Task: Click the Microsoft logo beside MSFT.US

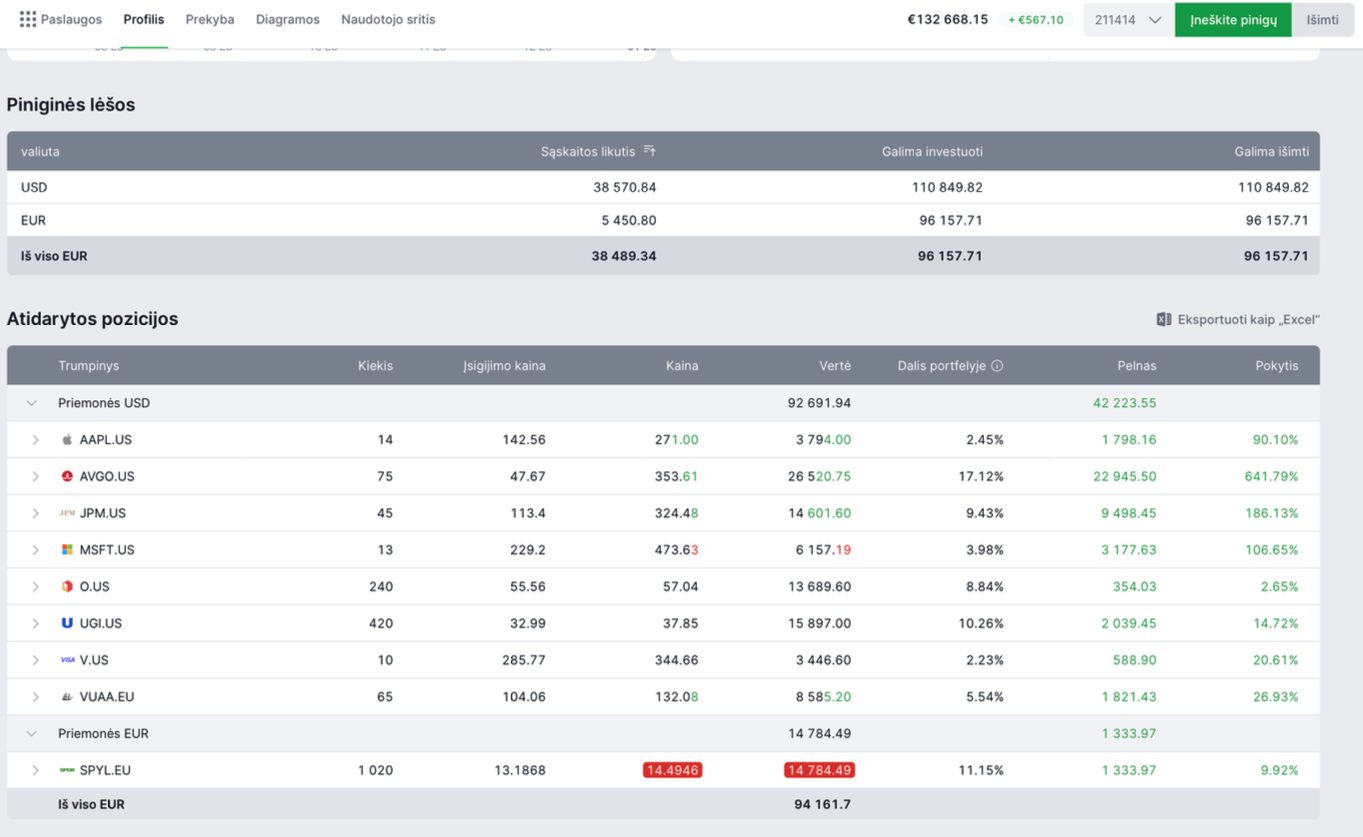Action: tap(67, 550)
